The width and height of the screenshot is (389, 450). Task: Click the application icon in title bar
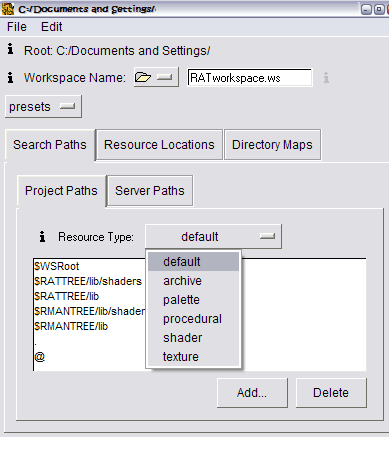(x=8, y=9)
